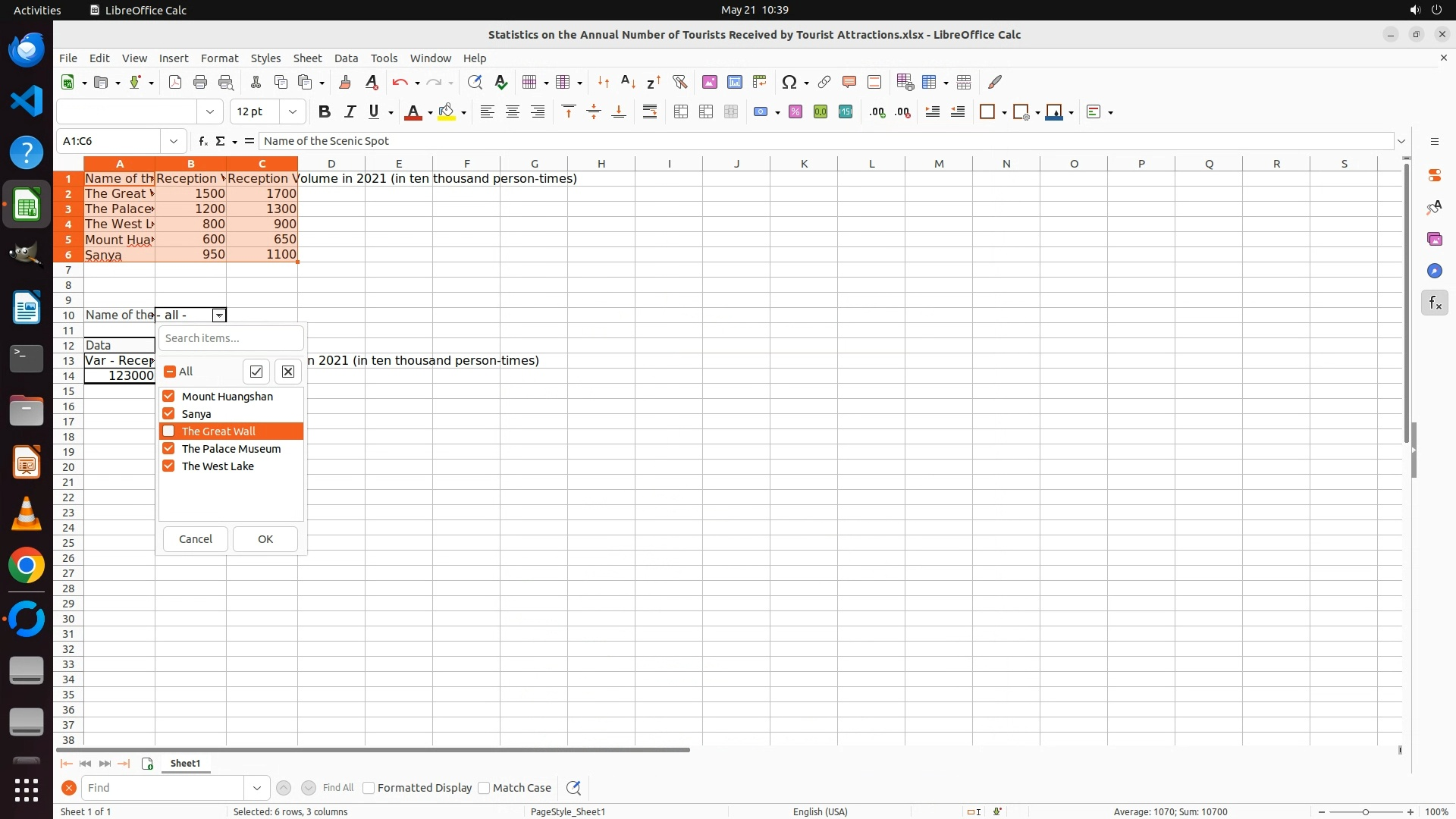The image size is (1456, 819).
Task: Toggle Bold formatting
Action: (x=325, y=112)
